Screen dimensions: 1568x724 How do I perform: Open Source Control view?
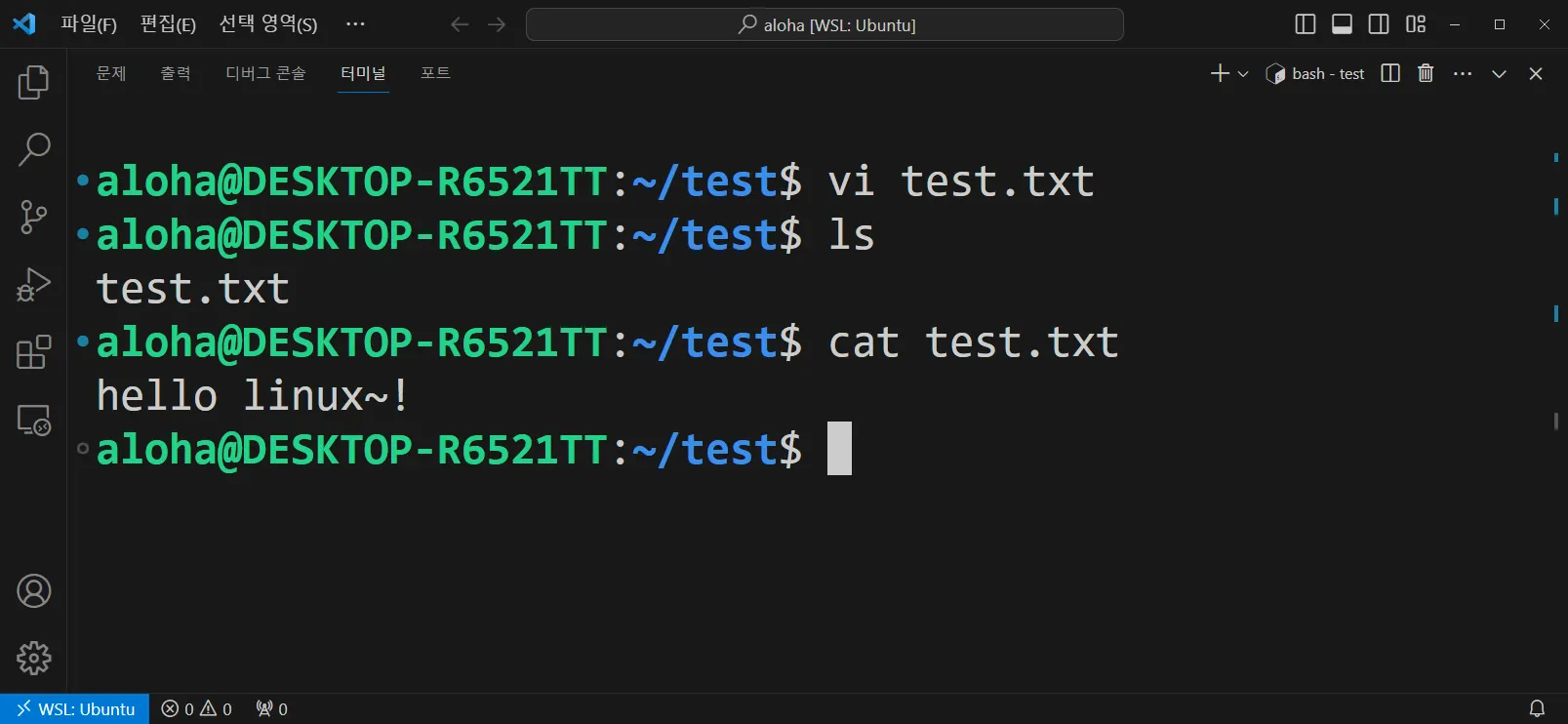[x=33, y=217]
